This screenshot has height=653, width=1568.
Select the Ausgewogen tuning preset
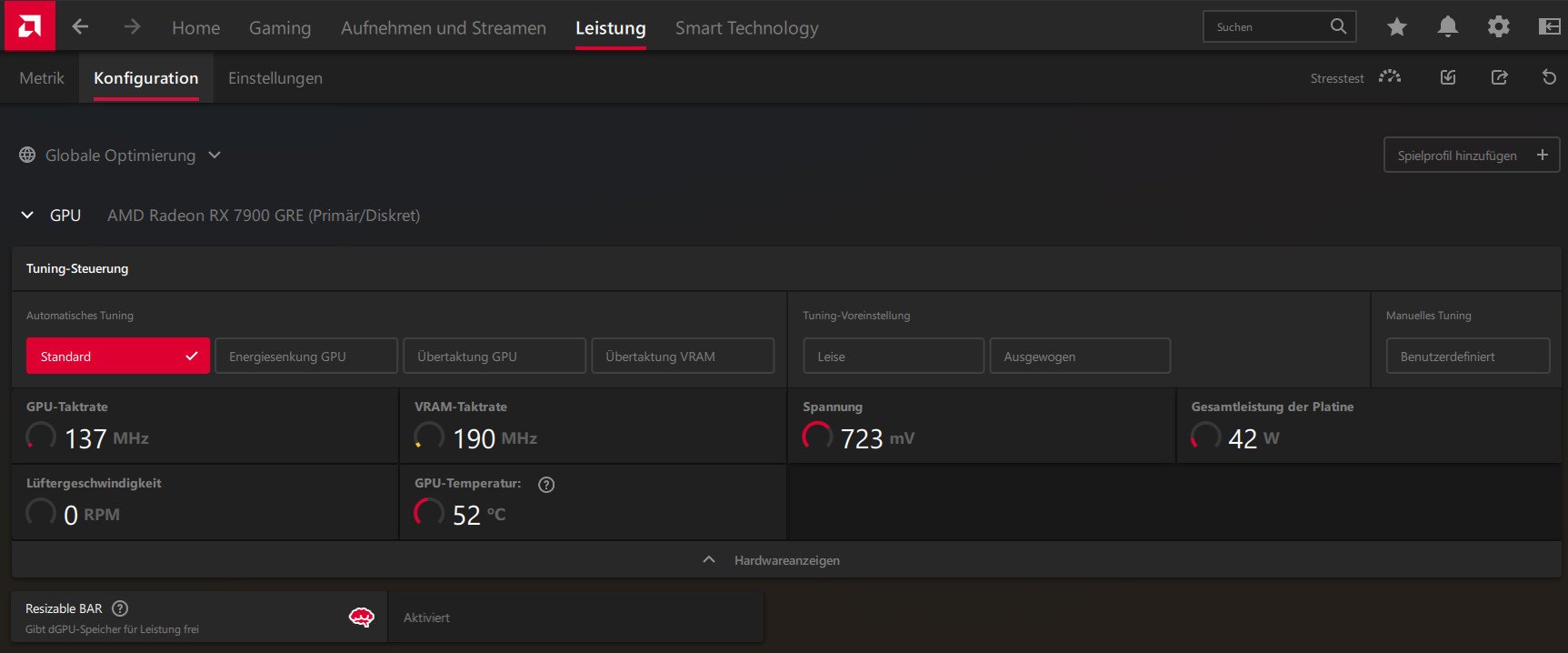[x=1080, y=356]
